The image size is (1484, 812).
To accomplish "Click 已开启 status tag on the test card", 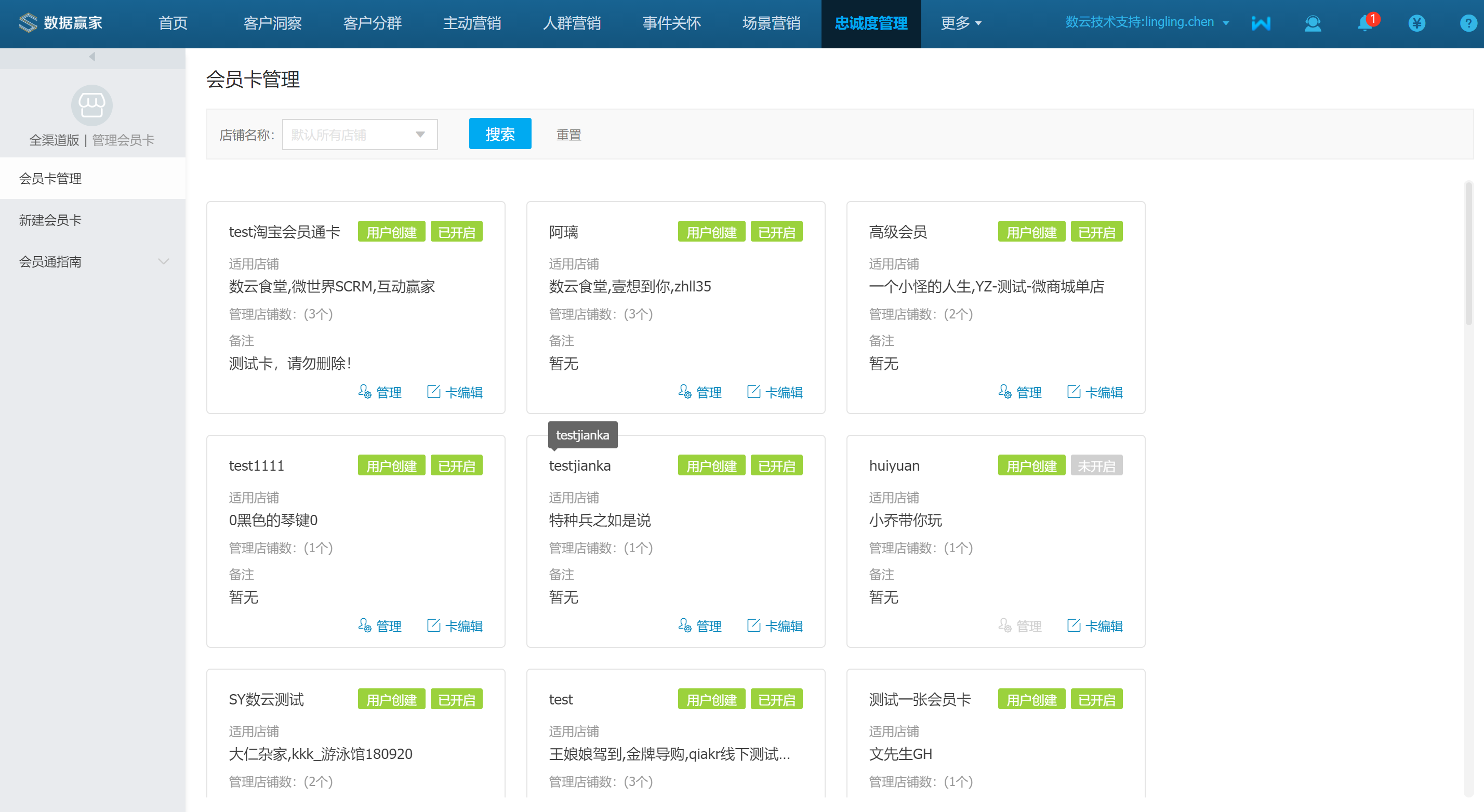I will 777,700.
